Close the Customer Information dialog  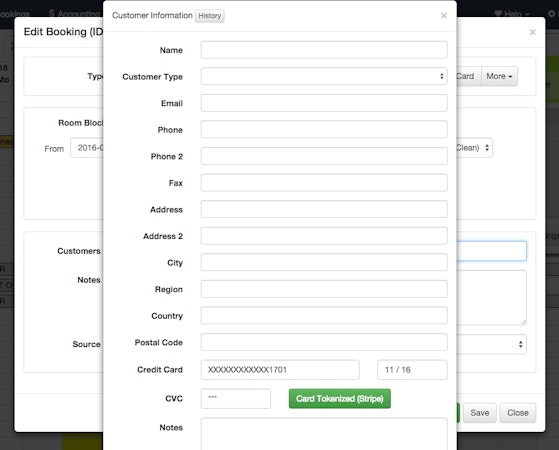click(443, 16)
